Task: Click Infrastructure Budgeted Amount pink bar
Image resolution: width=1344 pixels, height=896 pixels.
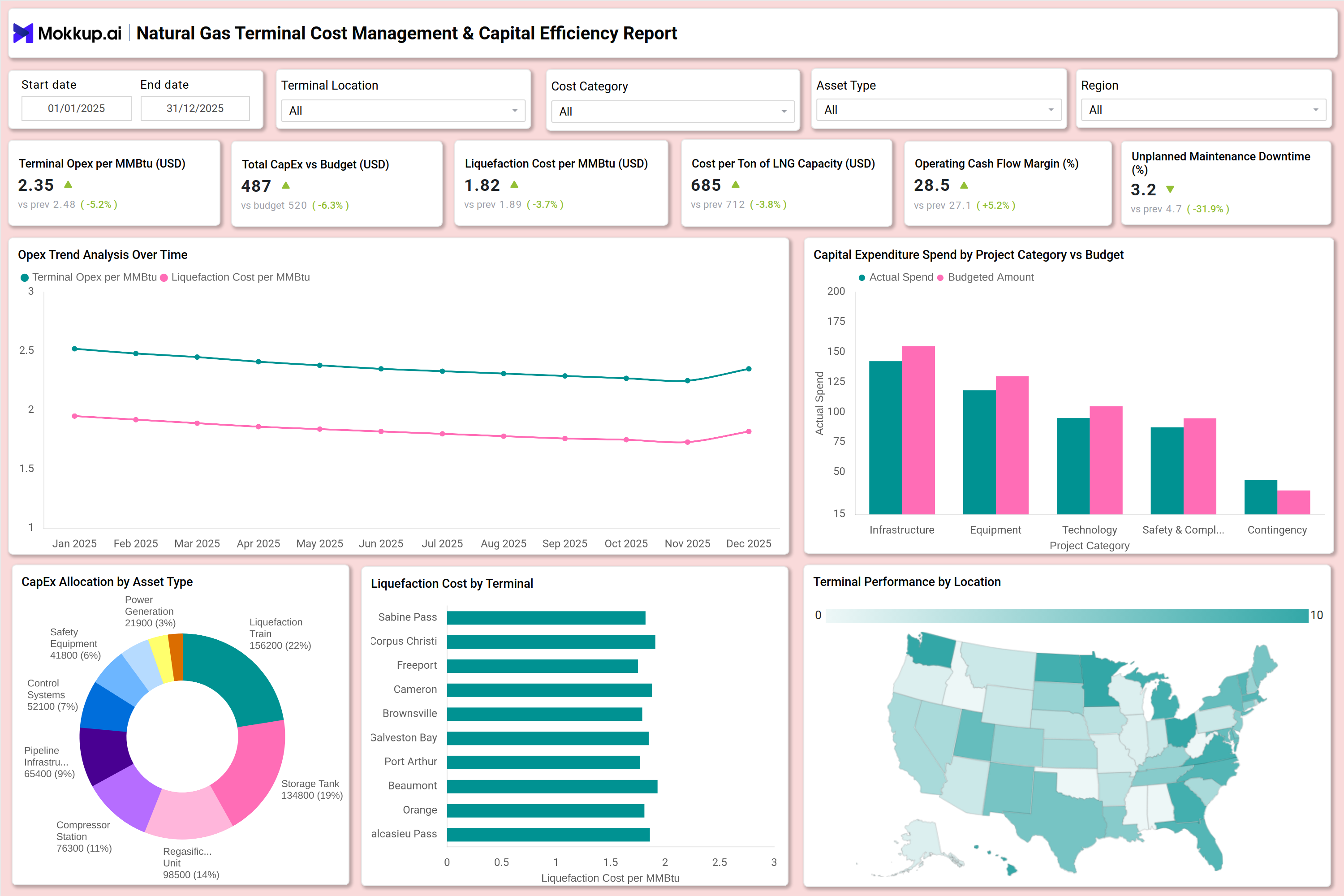Action: [x=918, y=430]
